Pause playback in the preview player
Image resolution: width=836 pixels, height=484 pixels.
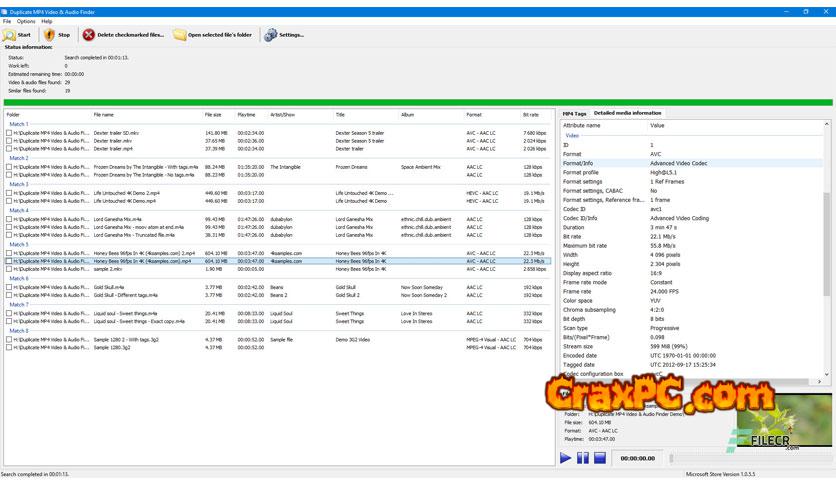click(583, 458)
